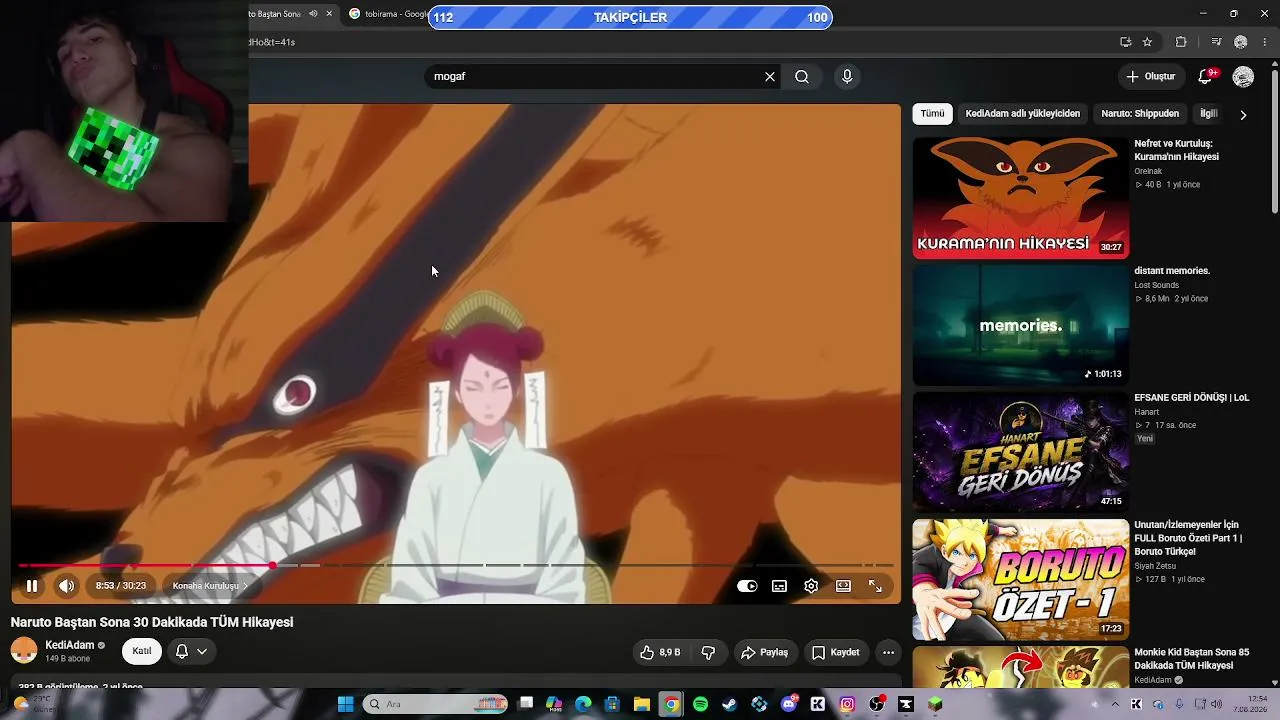This screenshot has width=1280, height=720.
Task: Open Steam from the taskbar
Action: click(x=729, y=704)
